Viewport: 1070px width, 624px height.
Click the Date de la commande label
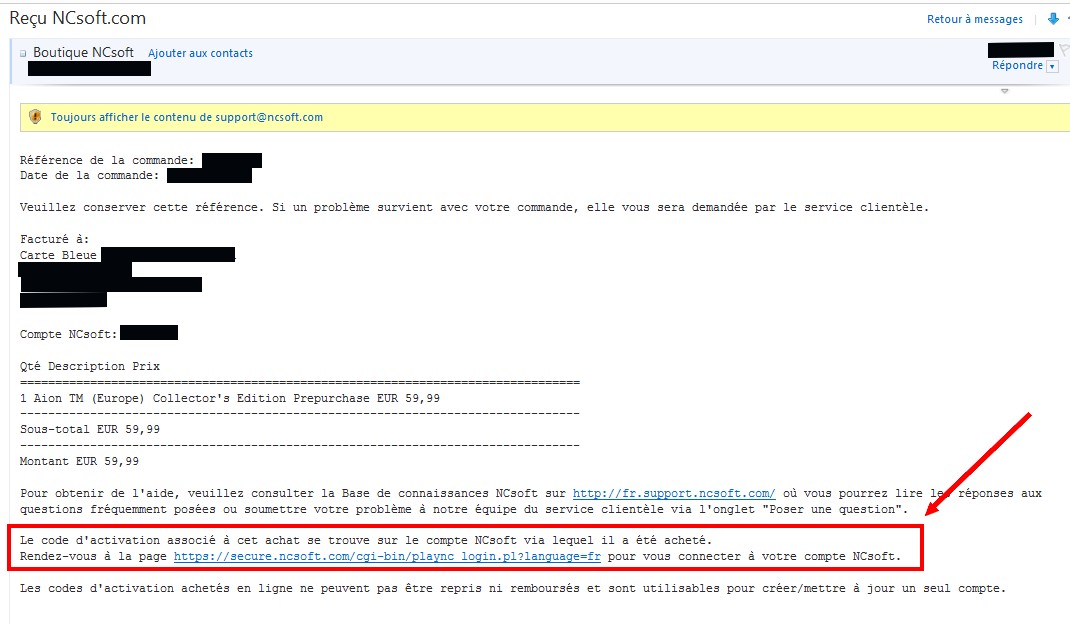point(89,175)
